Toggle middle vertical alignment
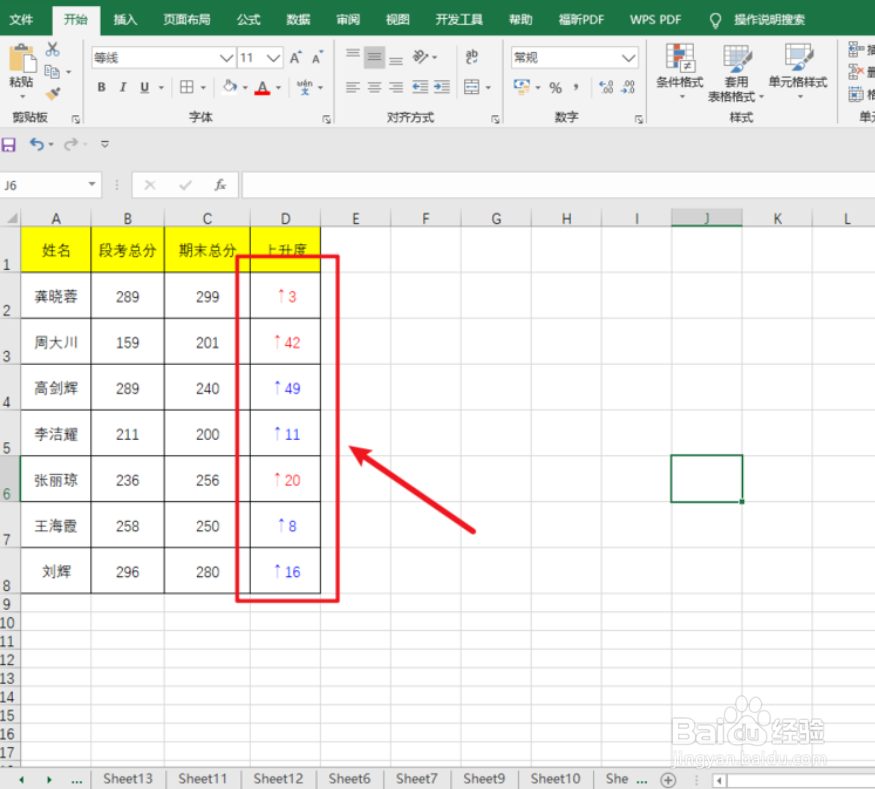 [374, 57]
